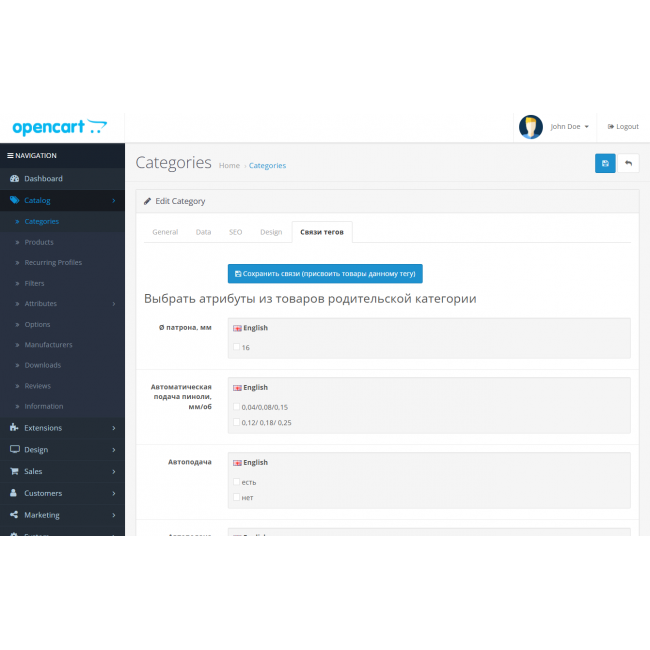Viewport: 650px width, 650px height.
Task: Click the Logout link in header
Action: [x=622, y=127]
